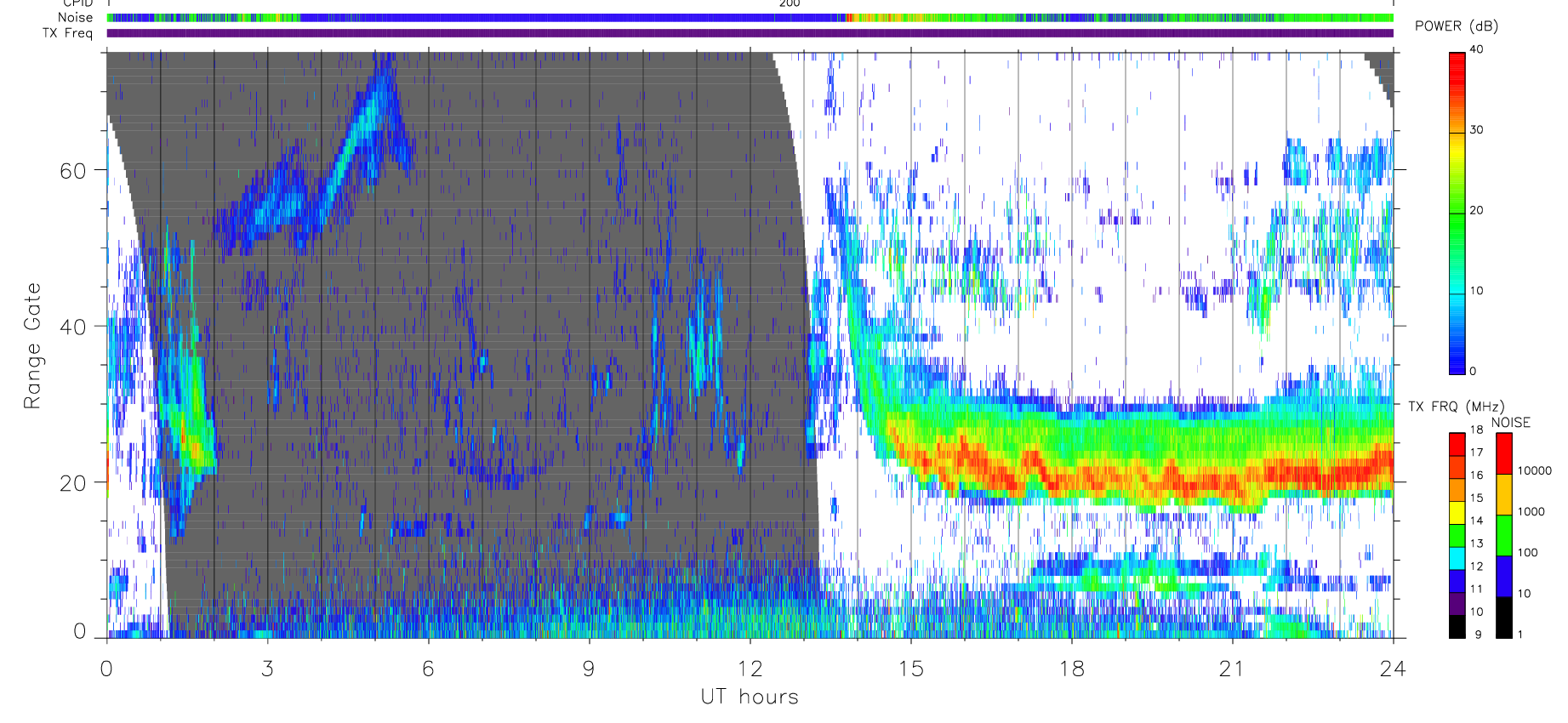The image size is (1568, 723).
Task: Click the Noise time strip at top
Action: click(750, 18)
